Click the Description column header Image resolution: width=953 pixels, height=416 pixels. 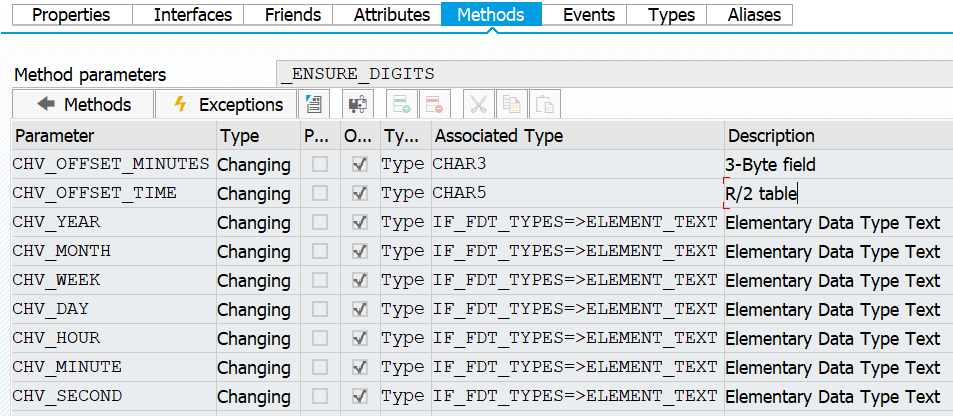click(x=838, y=135)
